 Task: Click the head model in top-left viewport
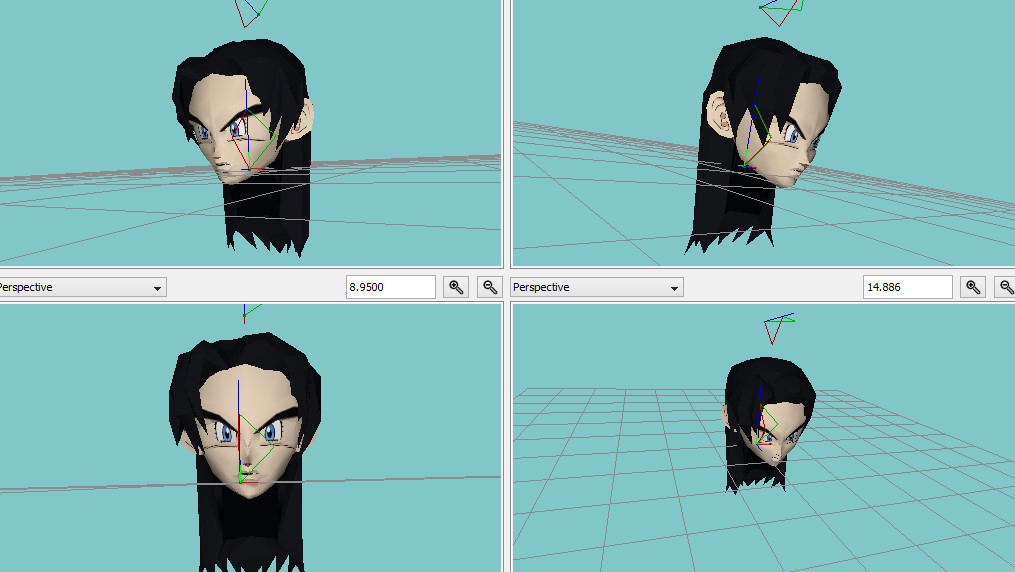(243, 146)
